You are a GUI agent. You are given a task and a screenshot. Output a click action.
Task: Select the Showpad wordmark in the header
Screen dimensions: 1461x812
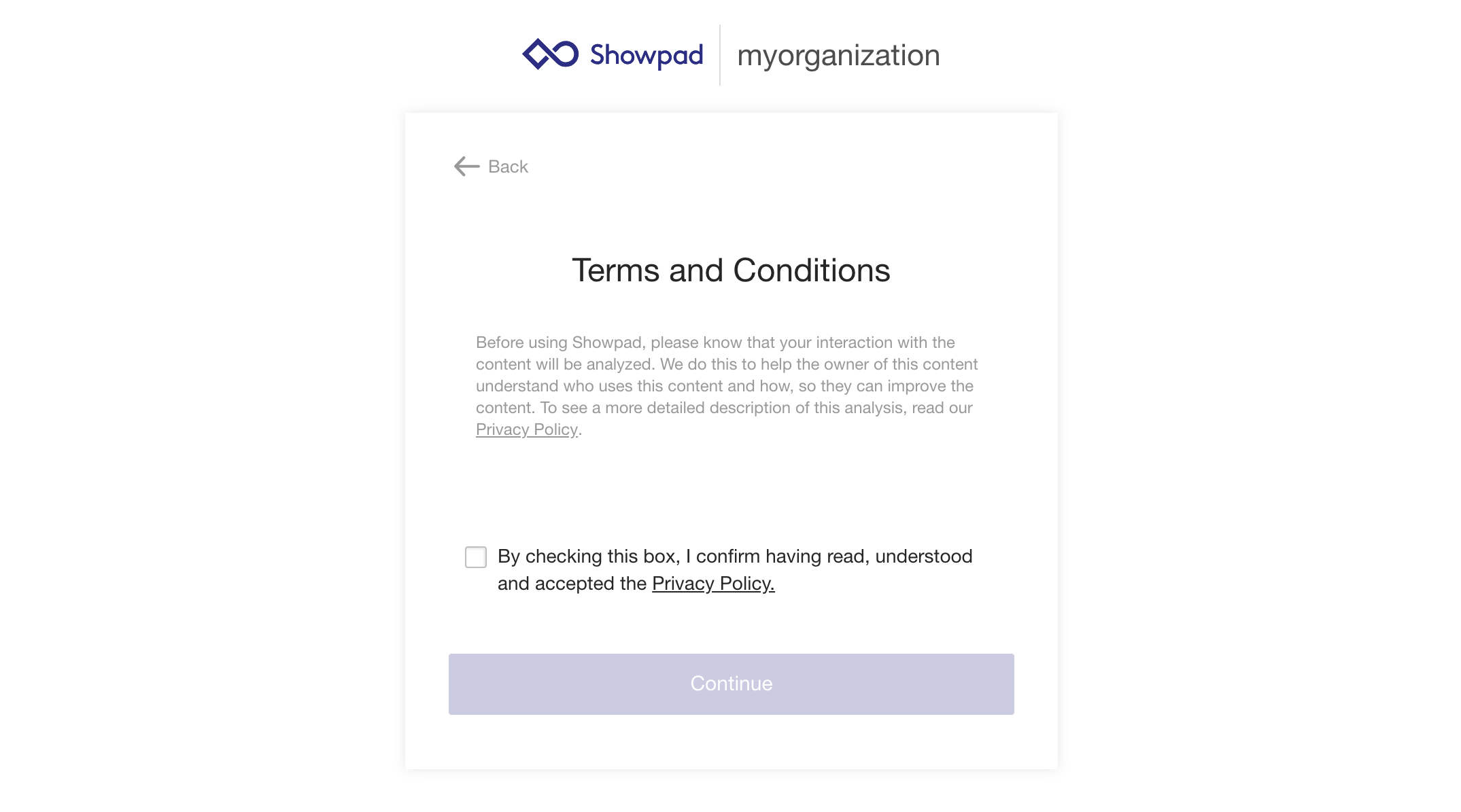tap(646, 56)
